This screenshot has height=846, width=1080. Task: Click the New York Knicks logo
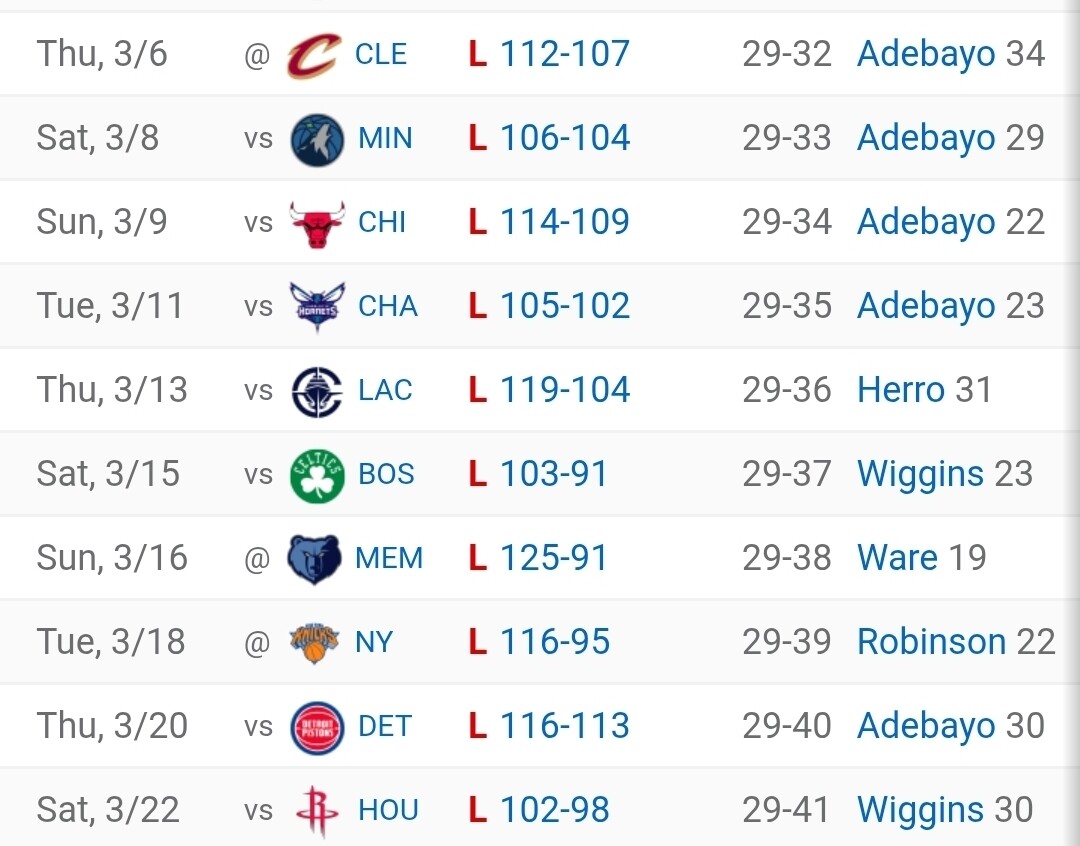point(314,642)
